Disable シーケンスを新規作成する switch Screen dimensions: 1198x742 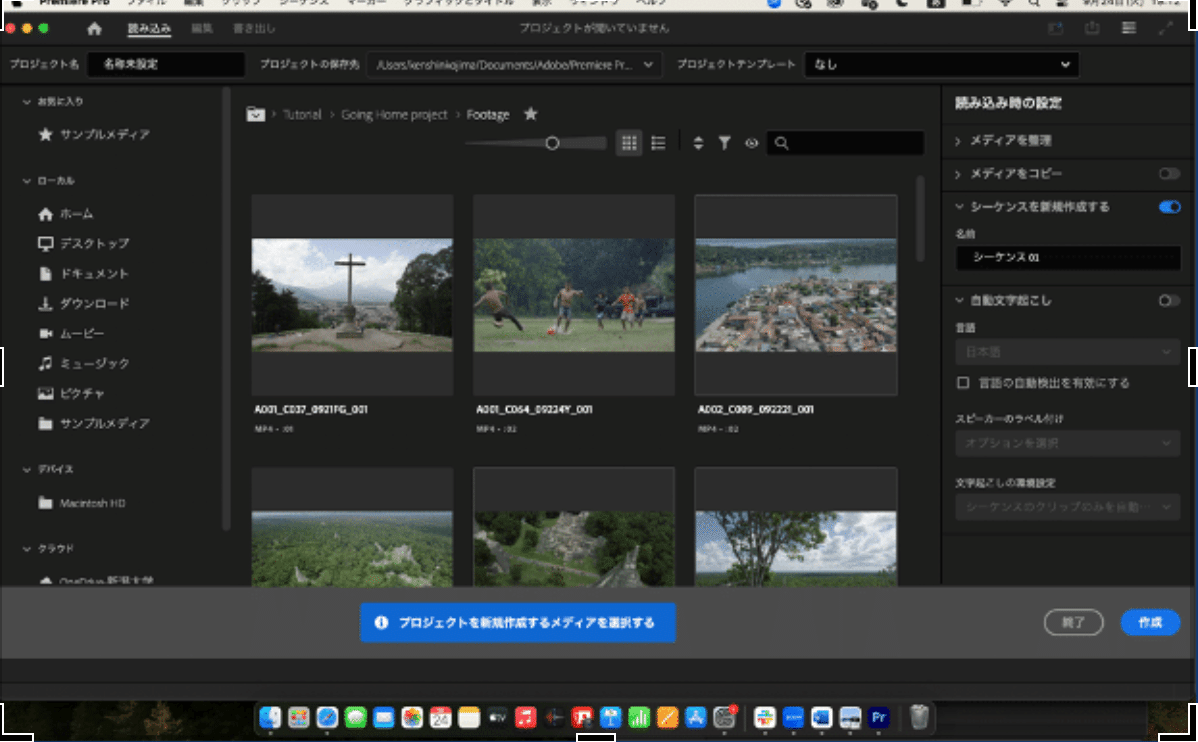[x=1169, y=206]
